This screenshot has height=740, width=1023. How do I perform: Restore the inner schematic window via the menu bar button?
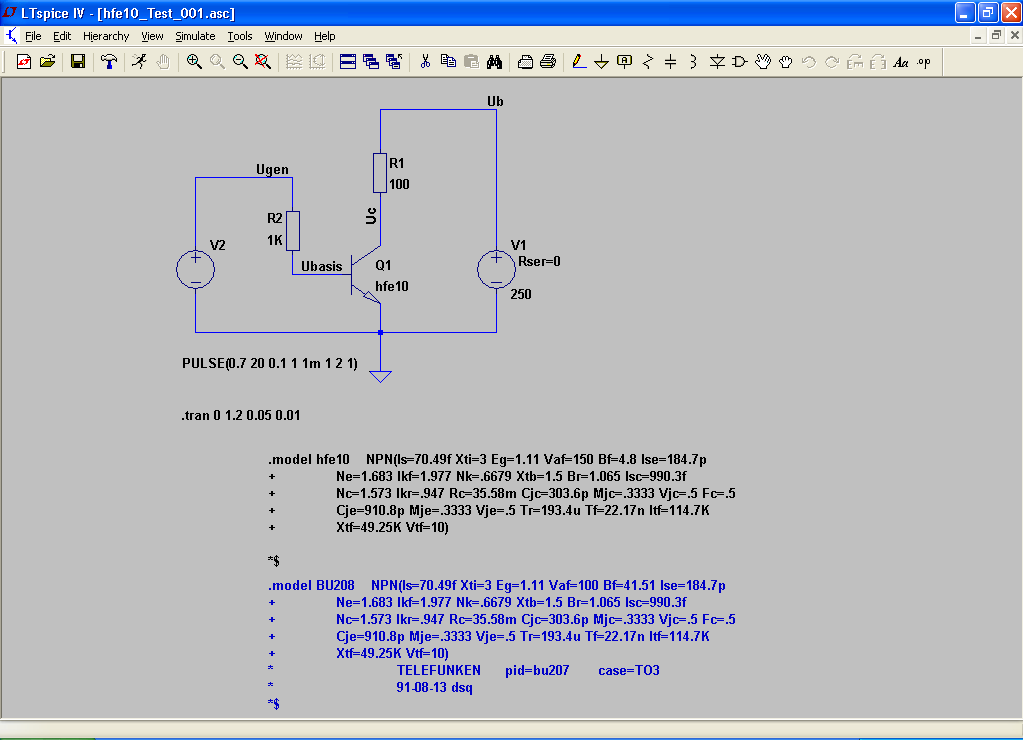click(x=996, y=36)
